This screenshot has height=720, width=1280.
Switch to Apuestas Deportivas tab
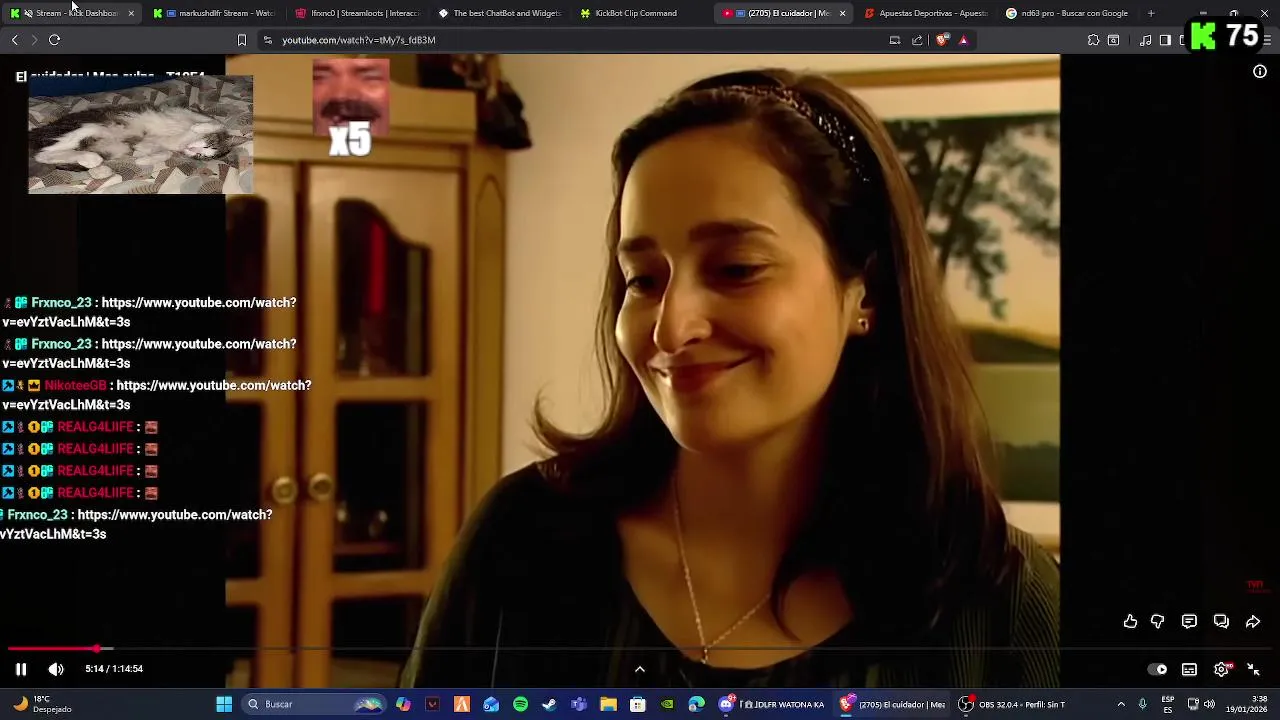click(x=925, y=13)
